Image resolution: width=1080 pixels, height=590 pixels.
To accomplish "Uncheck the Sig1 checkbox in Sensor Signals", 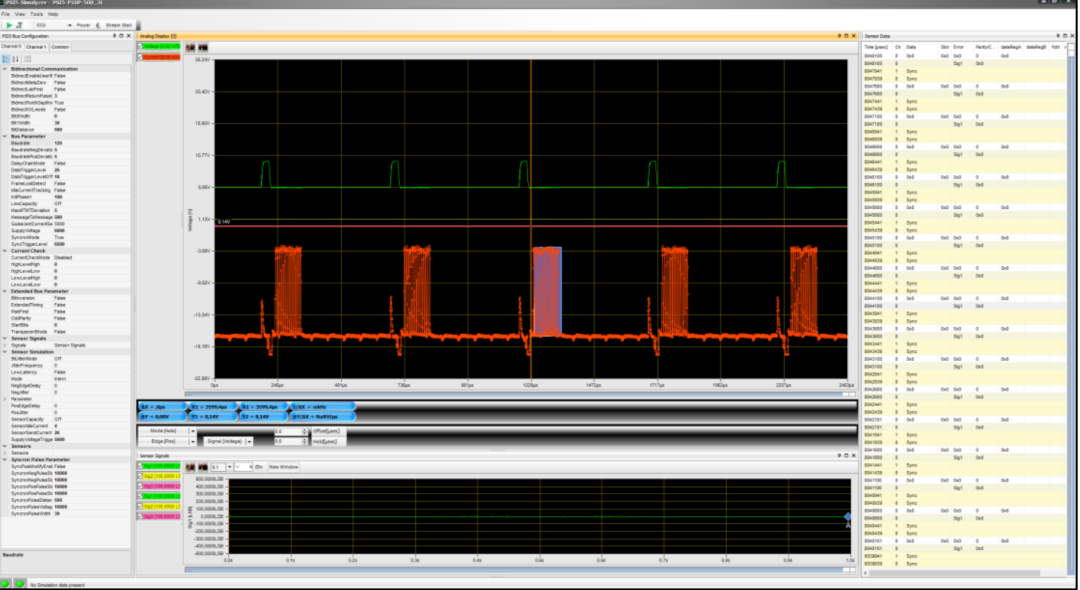I will (140, 466).
